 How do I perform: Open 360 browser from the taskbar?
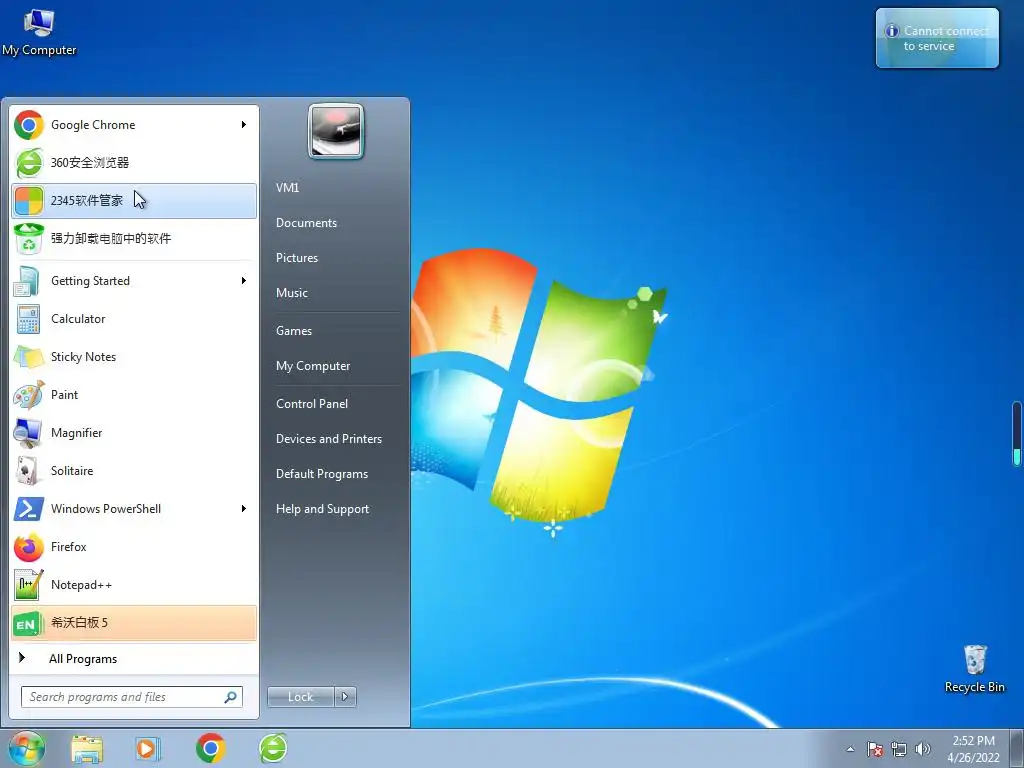click(273, 748)
